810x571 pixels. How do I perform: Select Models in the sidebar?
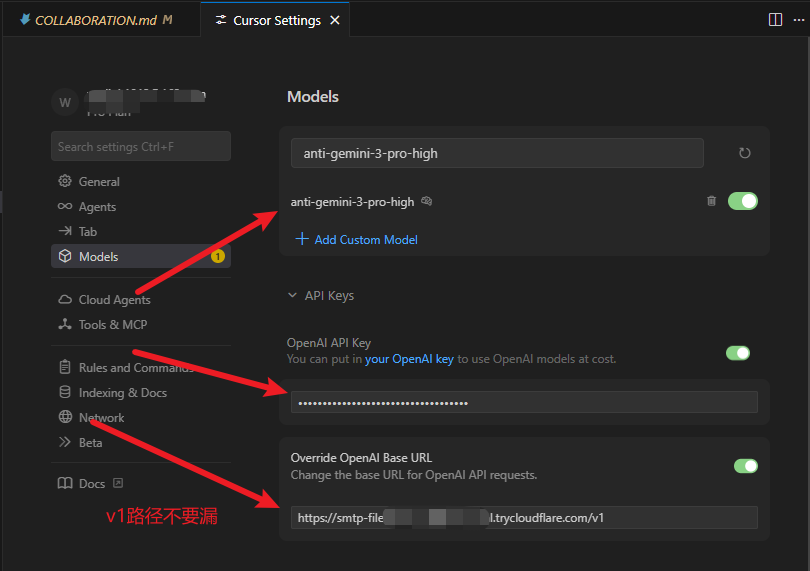[141, 256]
